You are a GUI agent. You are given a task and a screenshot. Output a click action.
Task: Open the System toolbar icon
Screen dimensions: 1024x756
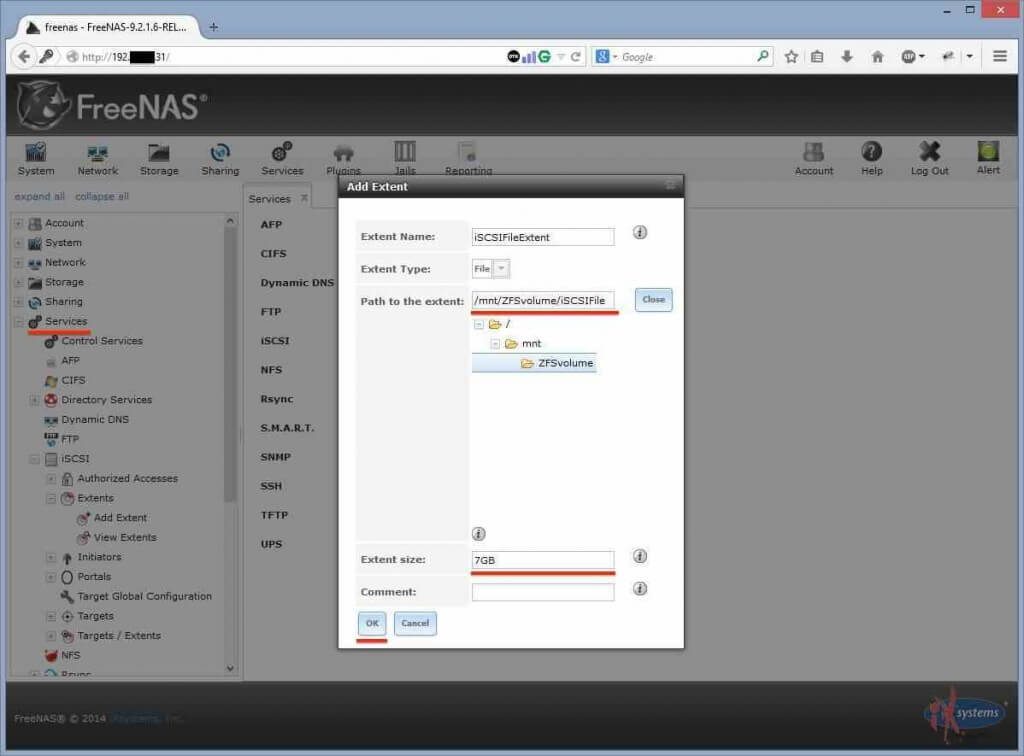pyautogui.click(x=36, y=159)
